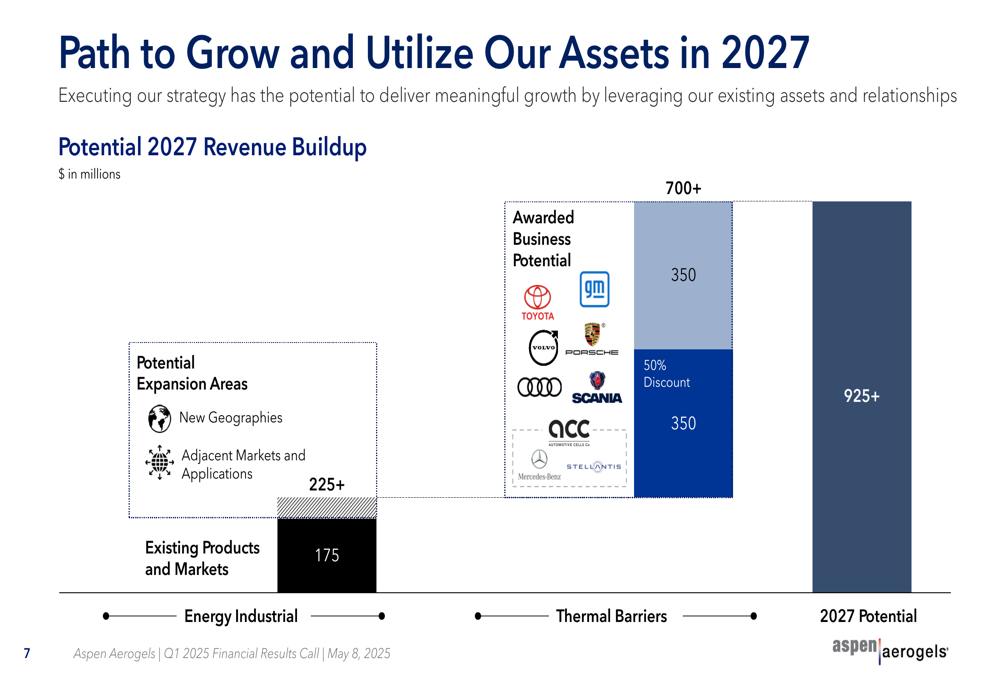Viewport: 1000px width, 685px height.
Task: Select the Porsche crest logo
Action: (592, 339)
